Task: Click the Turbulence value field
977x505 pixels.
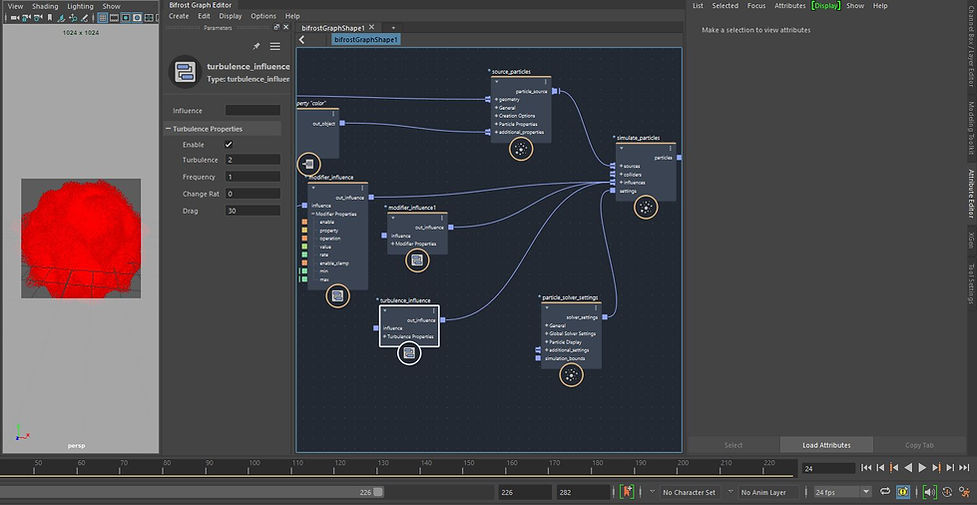Action: (252, 160)
